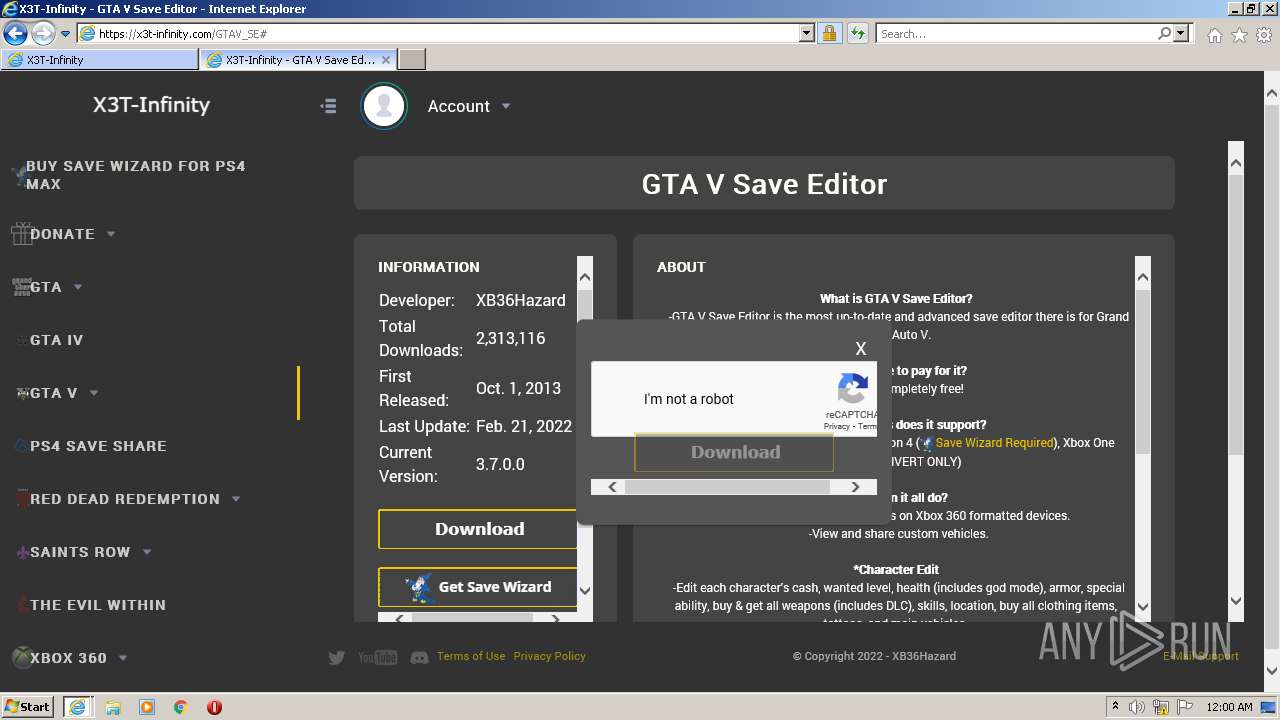1280x720 pixels.
Task: Click the search magnifier icon in IE
Action: point(1164,33)
